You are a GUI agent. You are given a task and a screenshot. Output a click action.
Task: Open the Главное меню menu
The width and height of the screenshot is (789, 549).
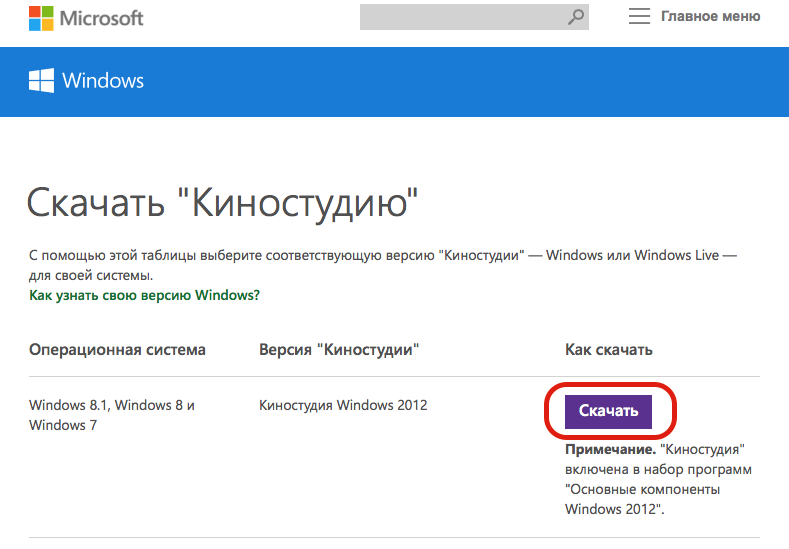(711, 17)
